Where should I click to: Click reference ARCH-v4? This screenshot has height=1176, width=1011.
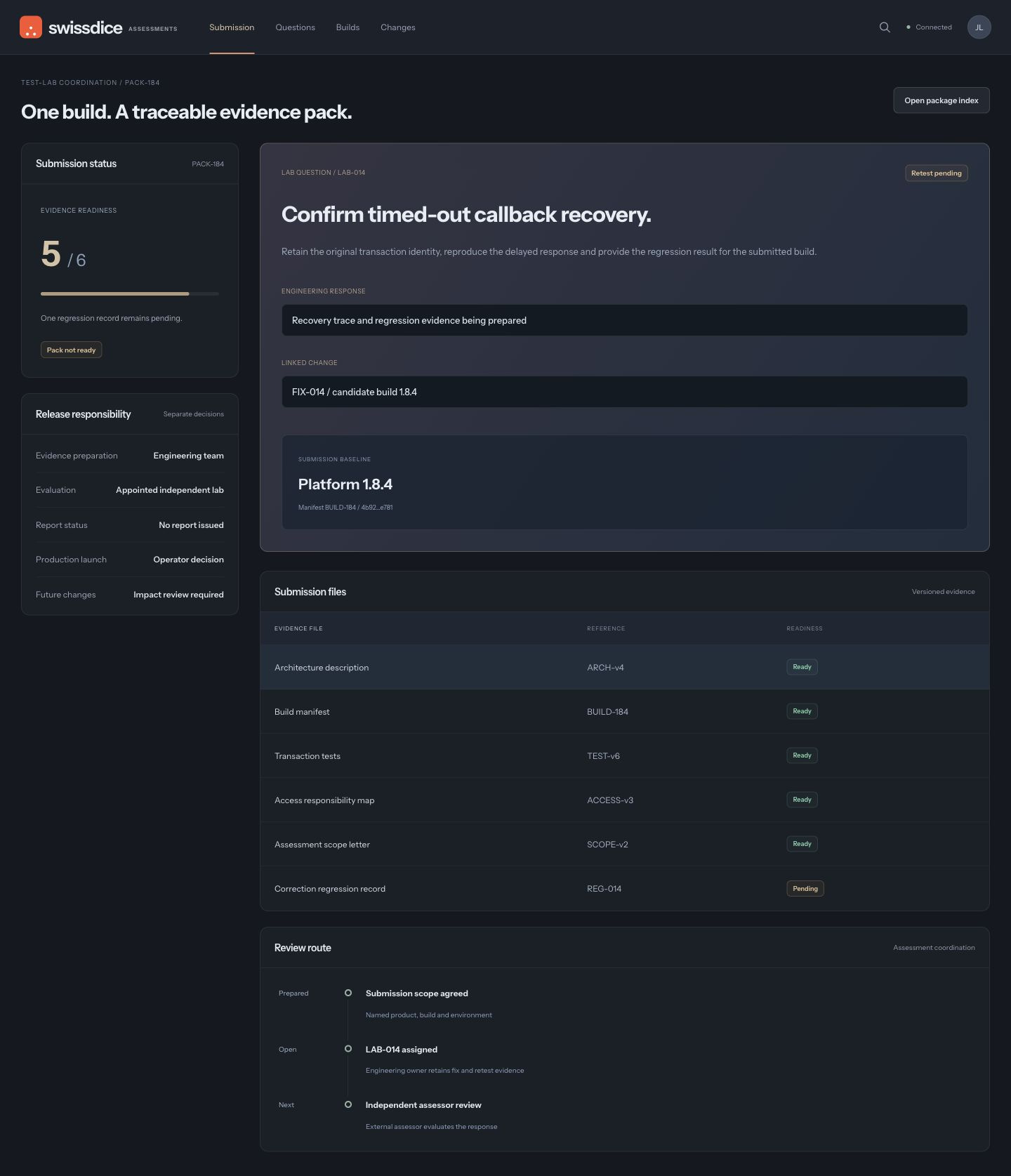tap(605, 668)
